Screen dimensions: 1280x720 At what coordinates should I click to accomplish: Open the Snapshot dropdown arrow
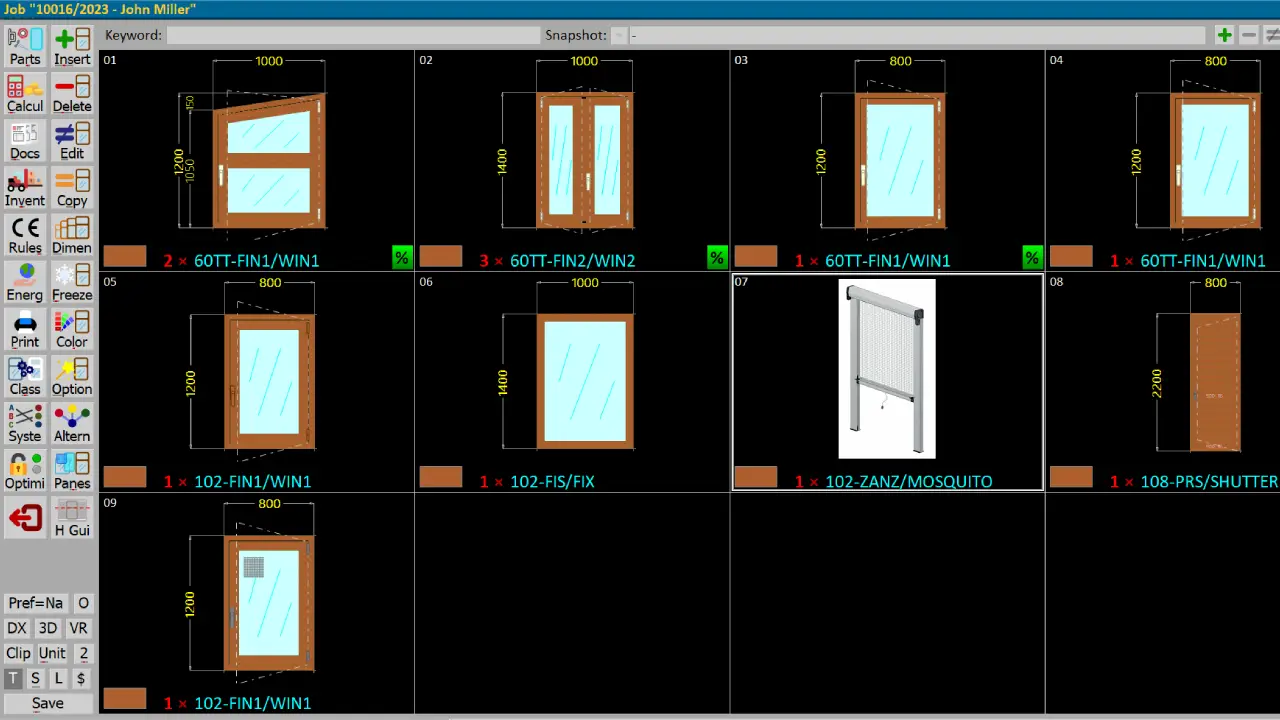click(x=619, y=35)
